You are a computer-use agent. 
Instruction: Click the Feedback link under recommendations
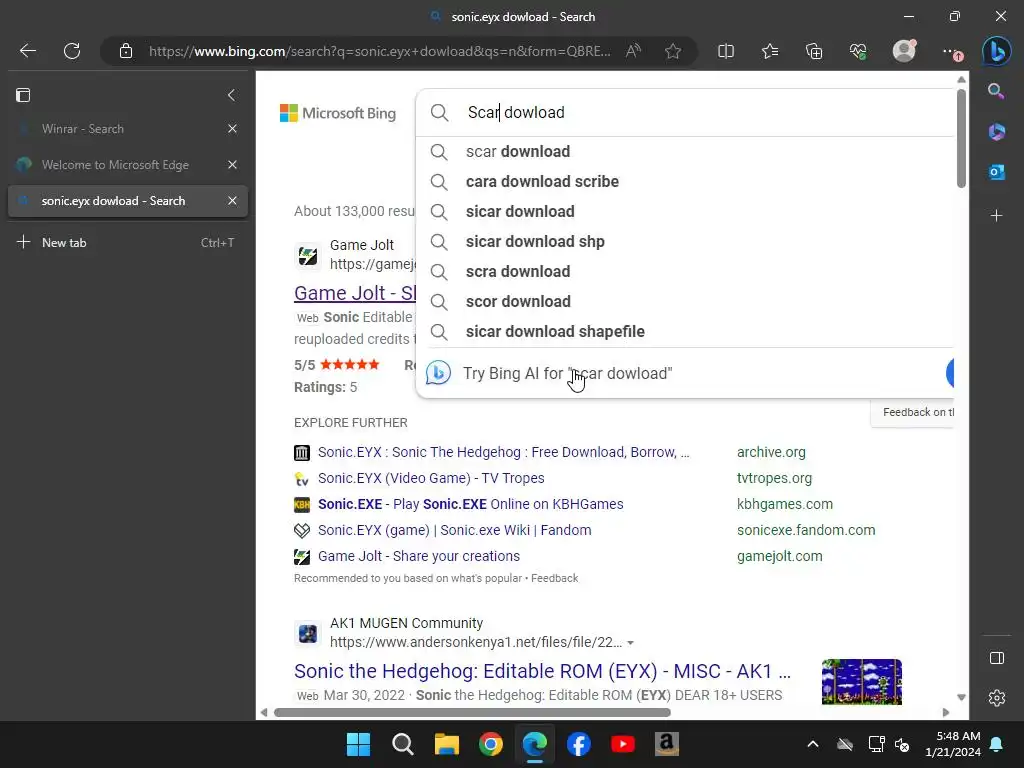pos(554,578)
